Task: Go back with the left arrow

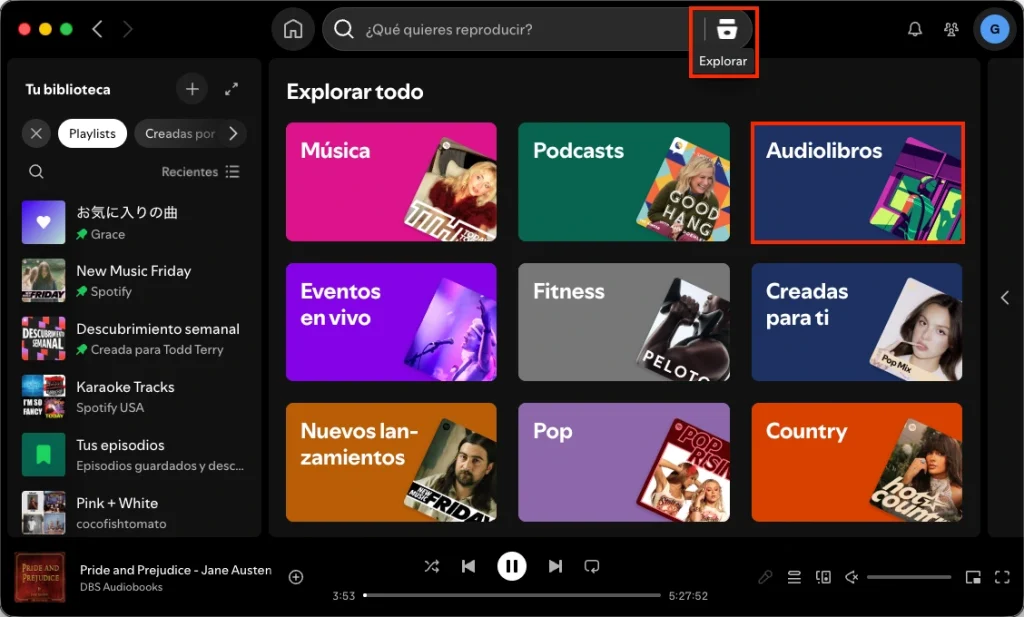Action: pos(97,29)
